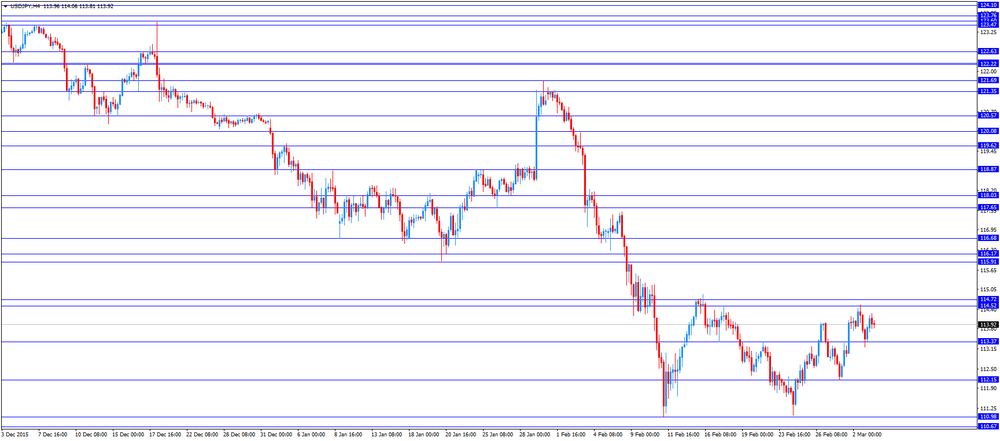The height and width of the screenshot is (441, 1000).
Task: Click the 112.15 price level label
Action: pos(989,380)
